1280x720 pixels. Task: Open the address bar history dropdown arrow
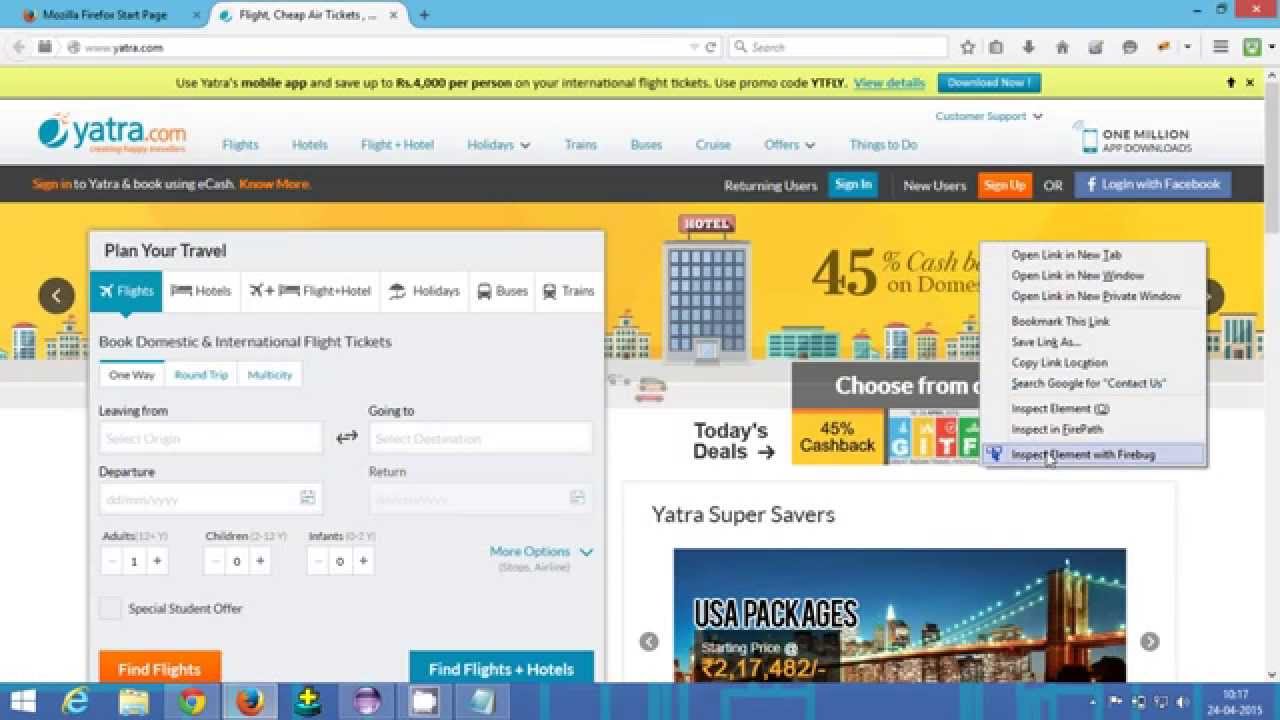click(x=695, y=47)
